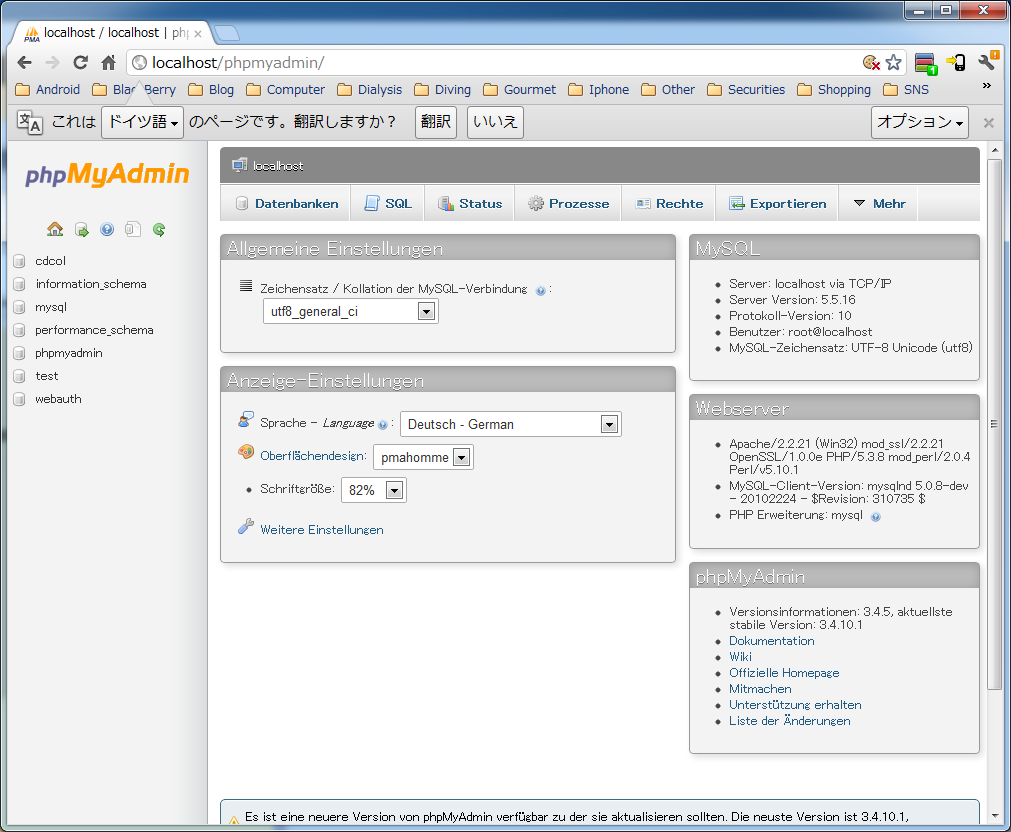1011x832 pixels.
Task: Click the extension icon with the green badge
Action: (x=925, y=63)
